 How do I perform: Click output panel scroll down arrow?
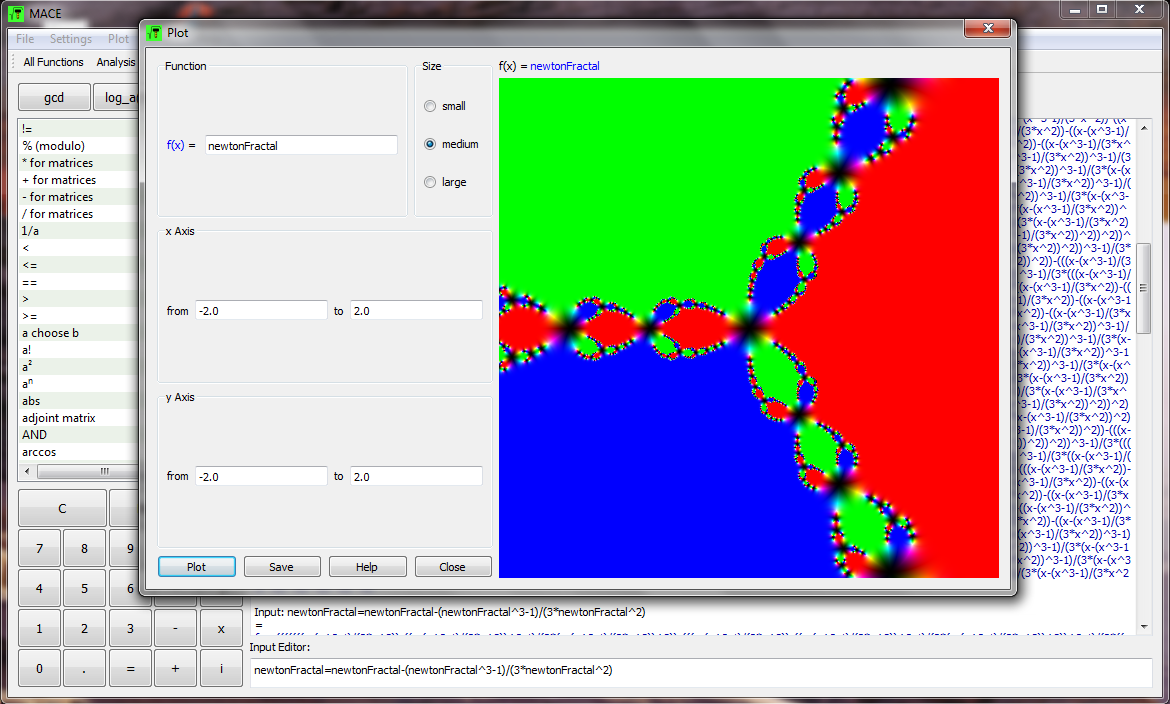coord(1145,627)
